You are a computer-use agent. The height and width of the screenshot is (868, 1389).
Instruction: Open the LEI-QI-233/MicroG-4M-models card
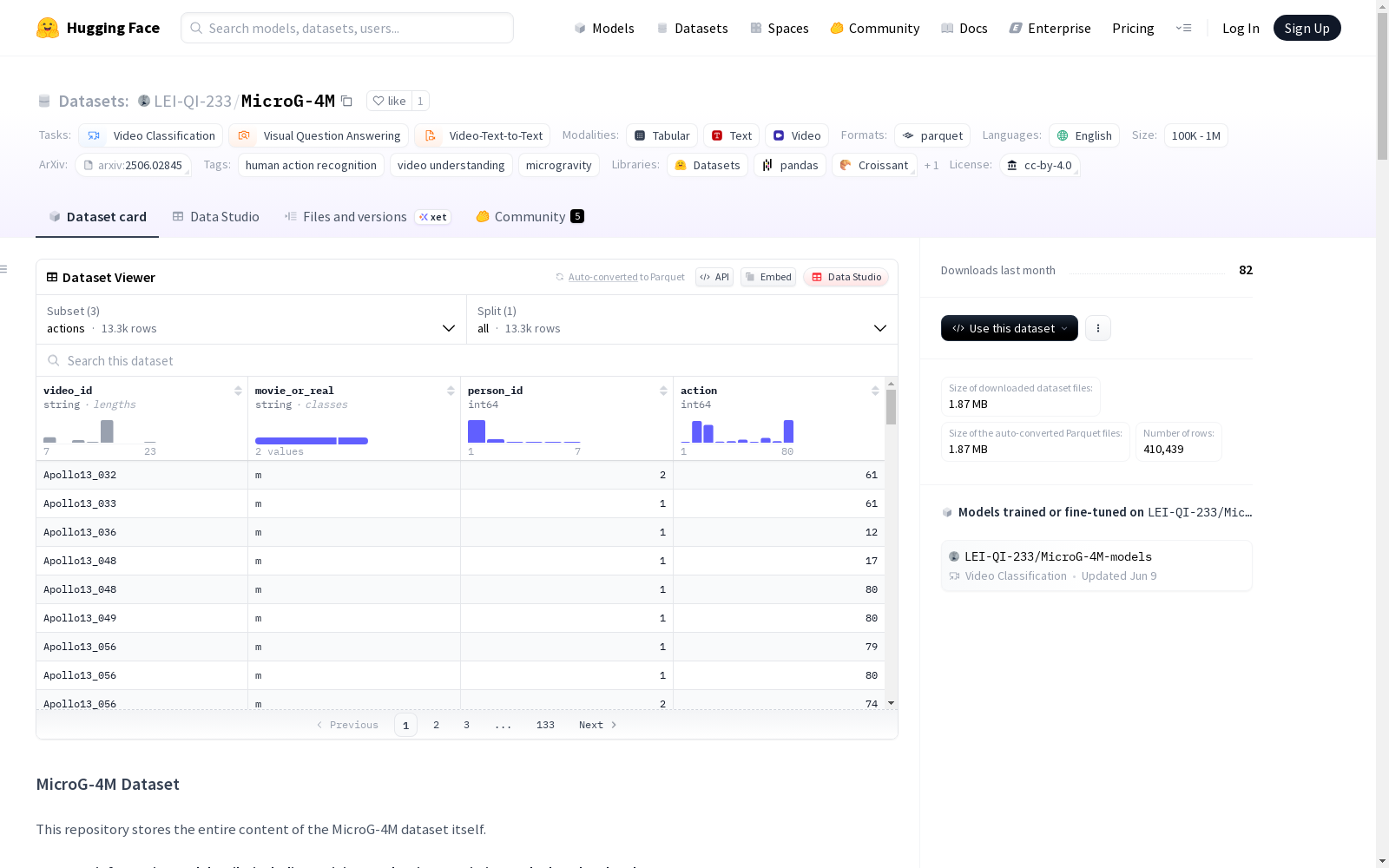coord(1096,565)
